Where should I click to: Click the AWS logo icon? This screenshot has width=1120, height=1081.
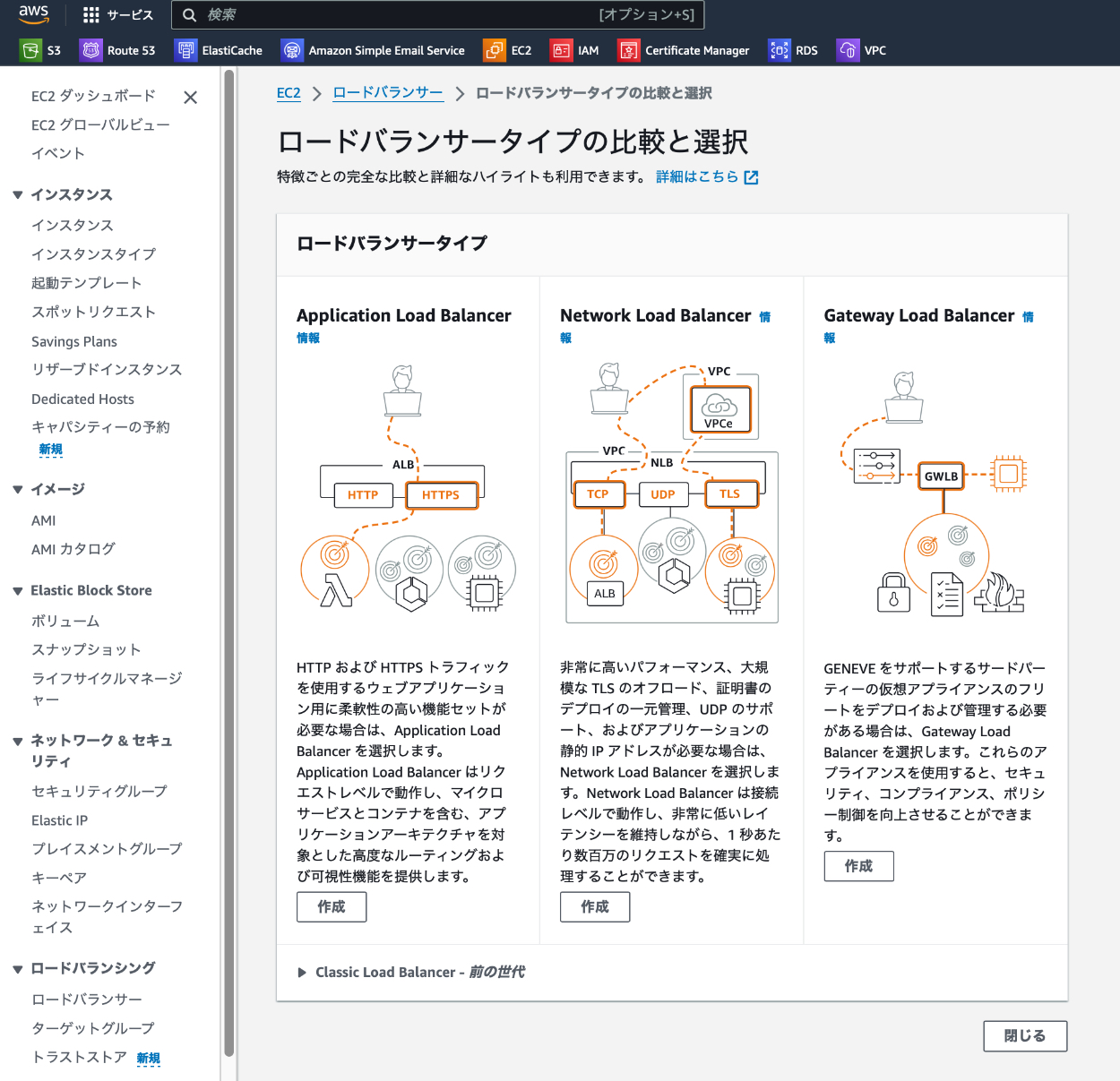coord(33,14)
